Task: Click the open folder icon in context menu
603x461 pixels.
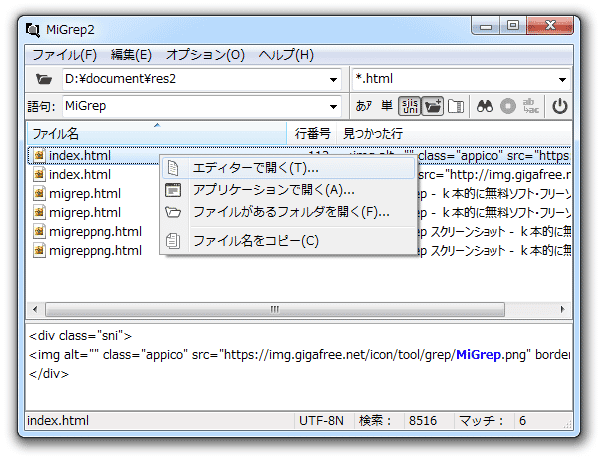Action: pyautogui.click(x=173, y=212)
